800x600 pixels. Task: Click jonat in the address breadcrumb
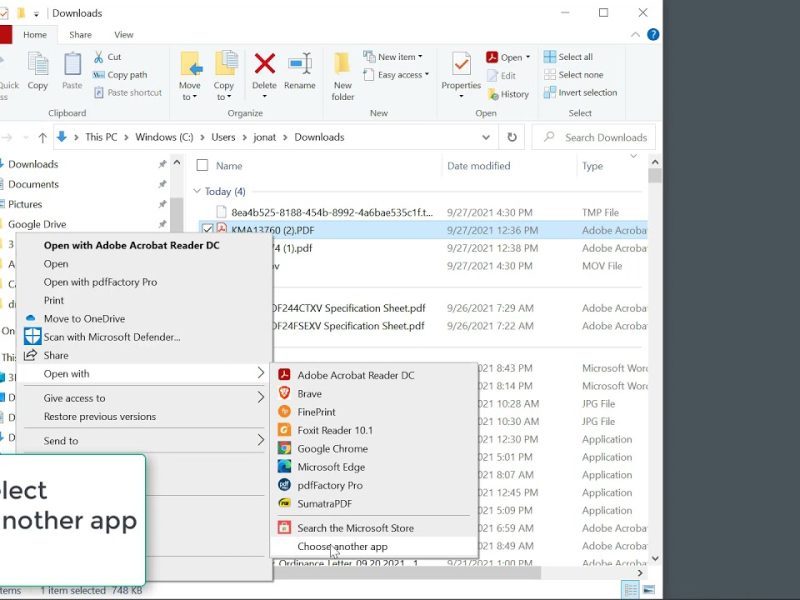pyautogui.click(x=264, y=137)
